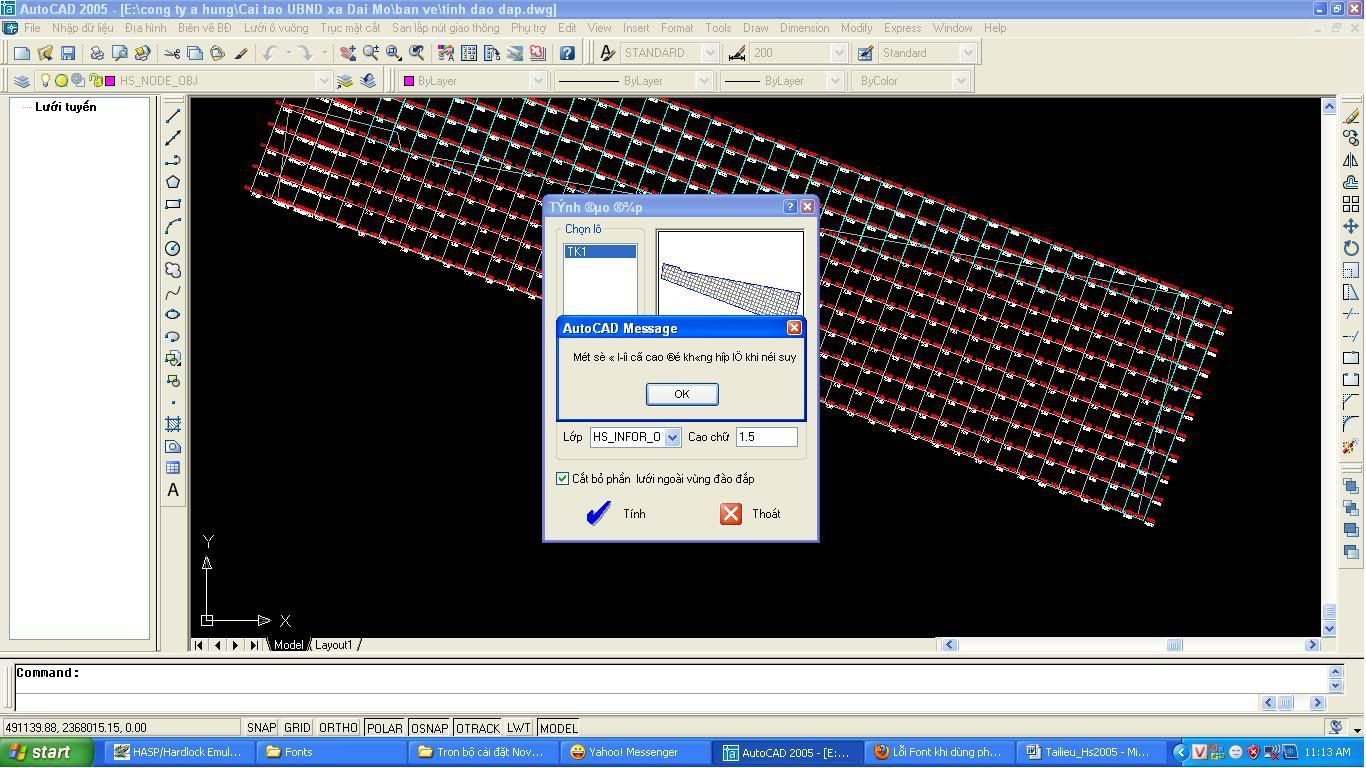
Task: Toggle OTRACK in status bar
Action: click(x=477, y=728)
